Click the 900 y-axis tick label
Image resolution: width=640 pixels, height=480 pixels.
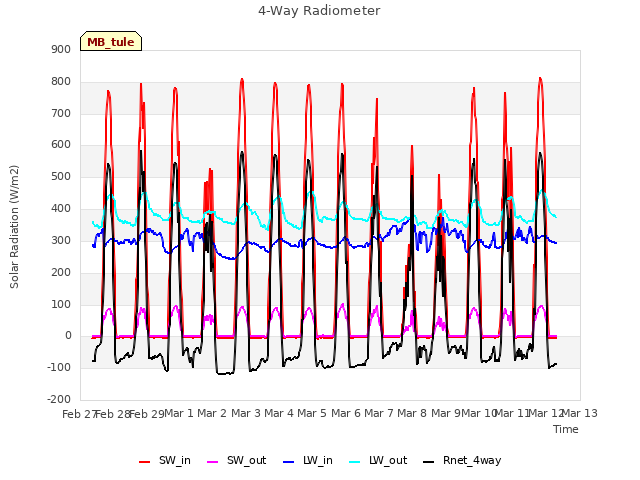pyautogui.click(x=61, y=50)
